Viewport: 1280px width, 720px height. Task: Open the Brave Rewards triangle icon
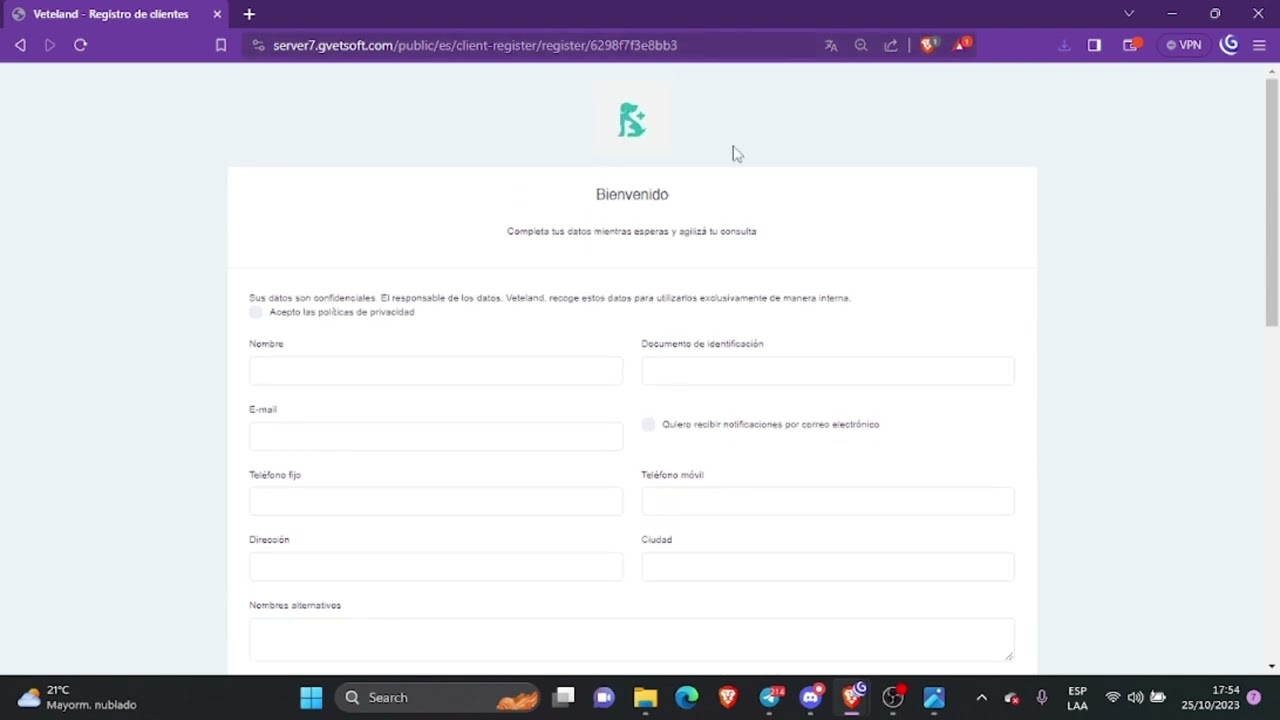pos(962,45)
